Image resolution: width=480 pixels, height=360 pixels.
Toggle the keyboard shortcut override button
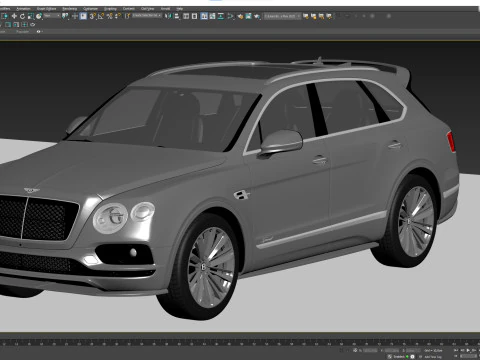[83, 16]
